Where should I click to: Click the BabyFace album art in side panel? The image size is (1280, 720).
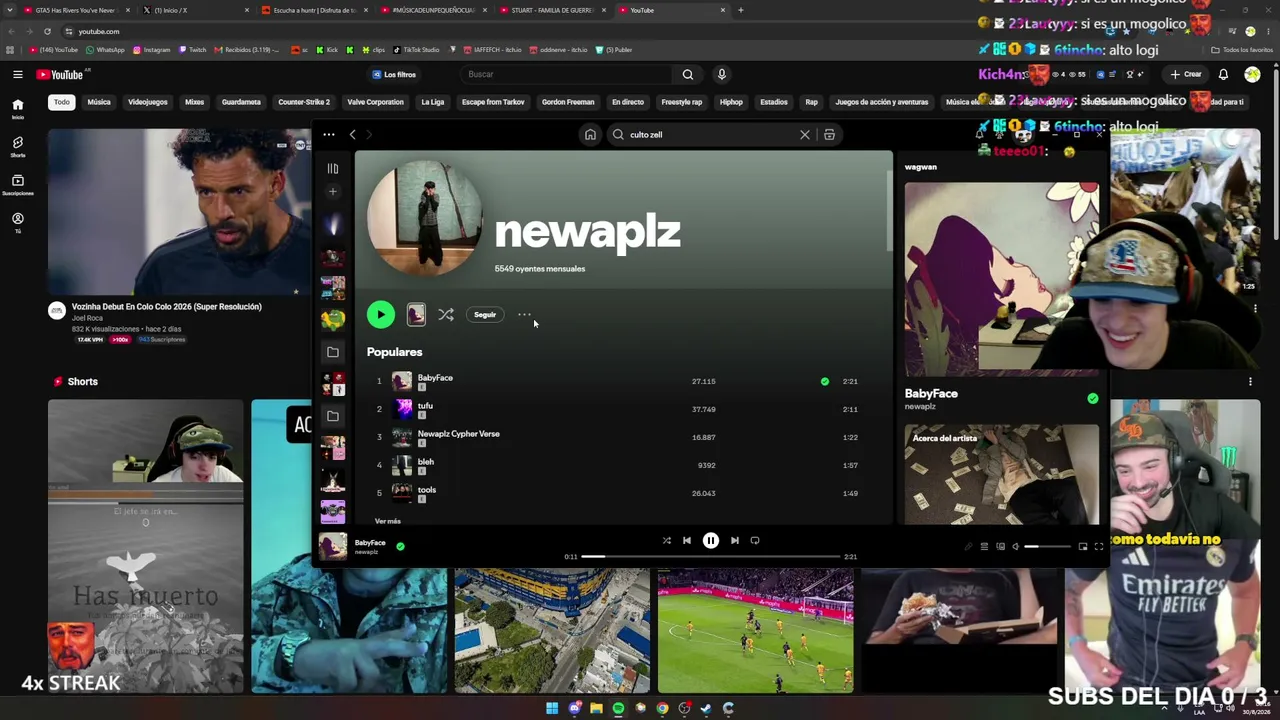pos(1002,279)
